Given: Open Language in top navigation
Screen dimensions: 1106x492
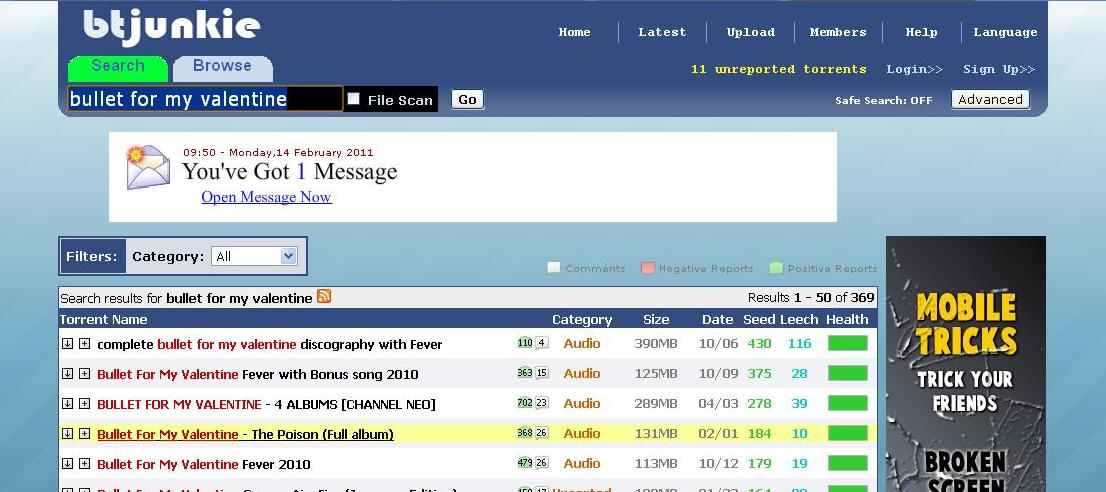Looking at the screenshot, I should pos(1005,32).
